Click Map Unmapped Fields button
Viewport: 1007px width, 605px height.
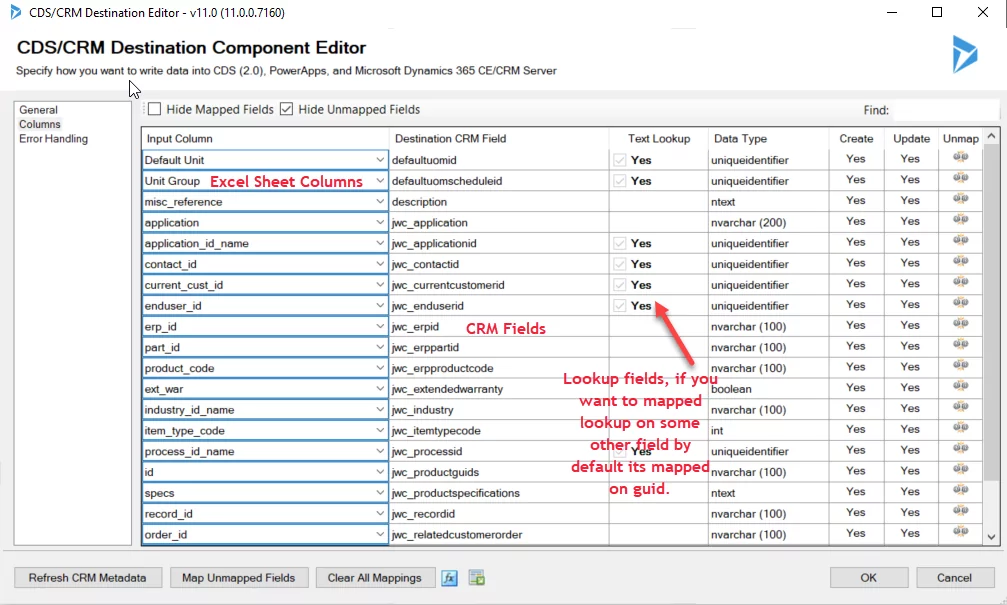tap(238, 578)
